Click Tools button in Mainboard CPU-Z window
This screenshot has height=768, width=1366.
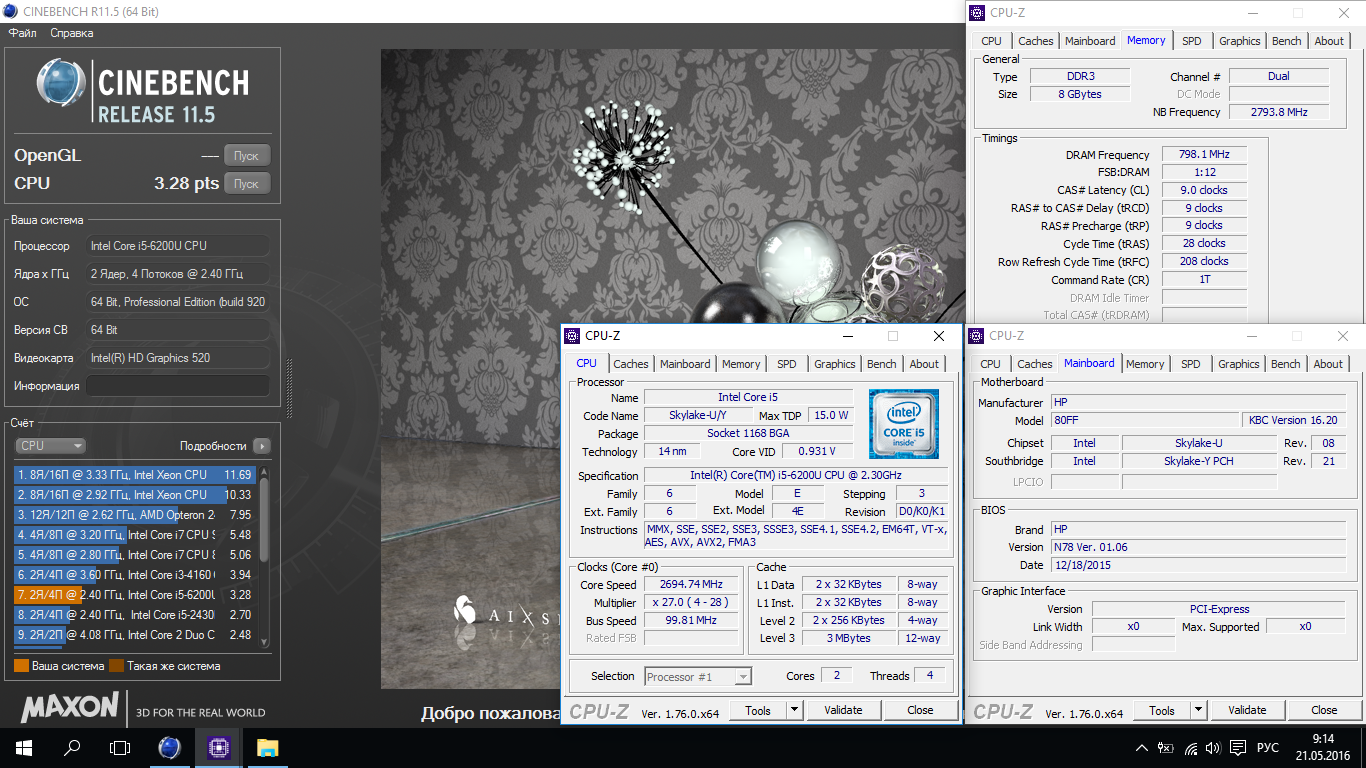[x=1162, y=711]
